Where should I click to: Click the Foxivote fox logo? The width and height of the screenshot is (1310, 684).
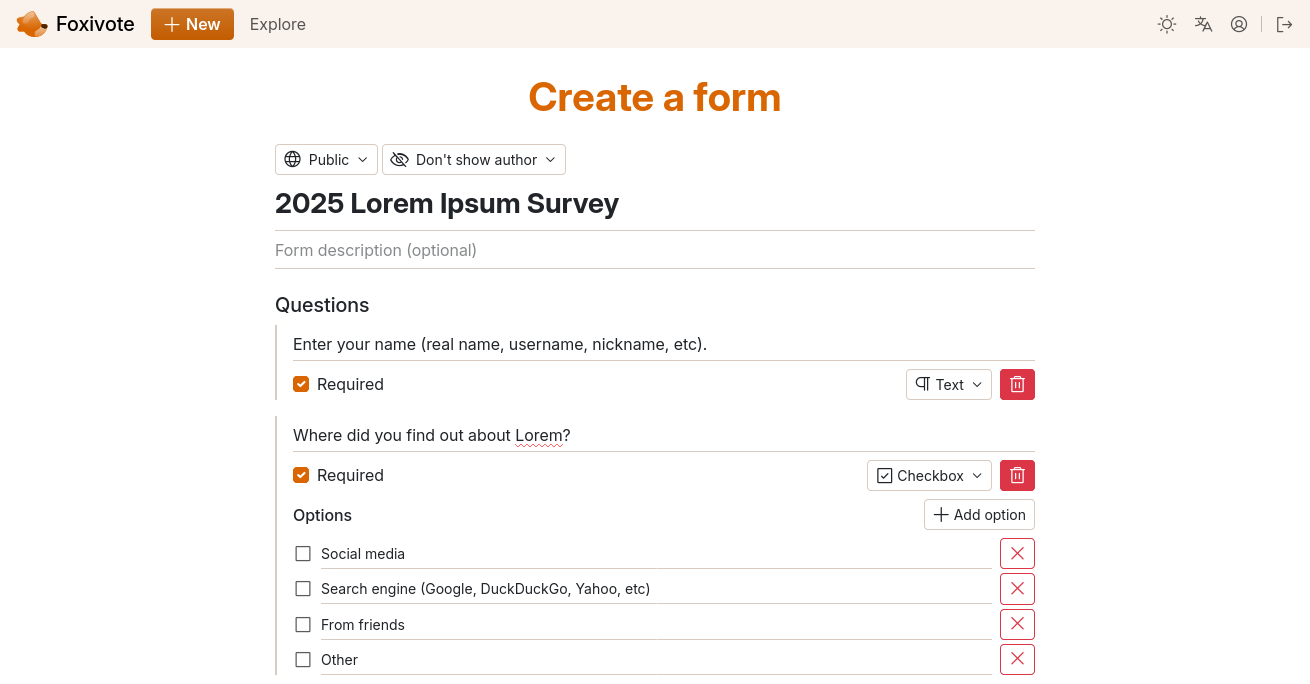(32, 24)
